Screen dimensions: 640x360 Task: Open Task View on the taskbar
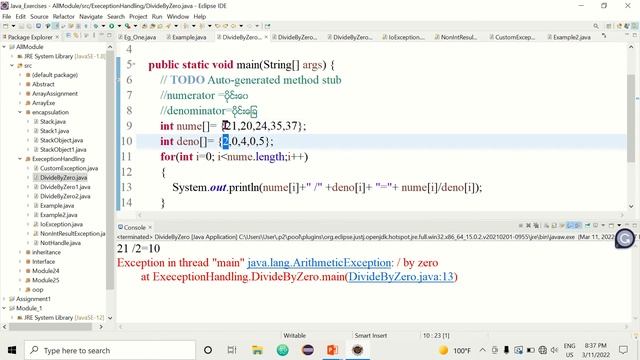click(x=232, y=350)
